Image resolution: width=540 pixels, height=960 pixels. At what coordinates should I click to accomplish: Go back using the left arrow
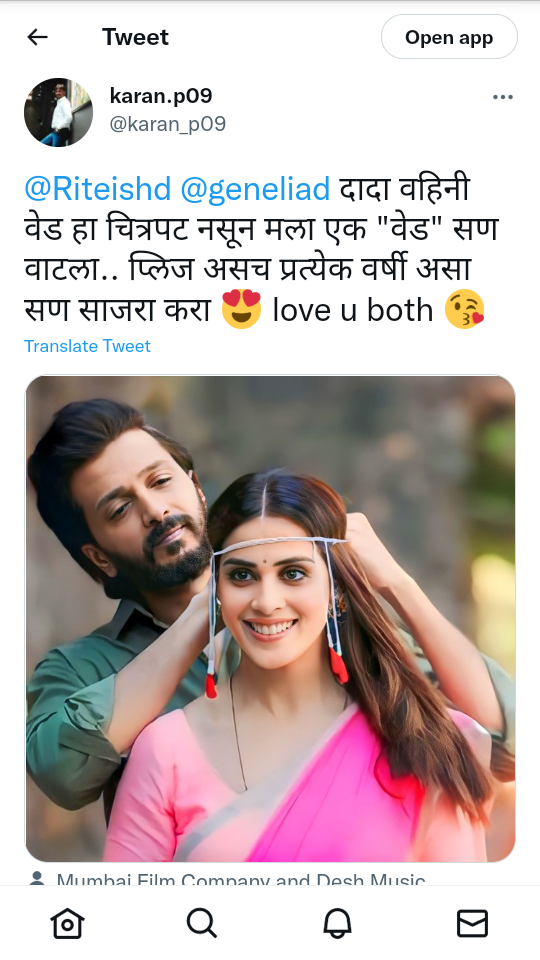(37, 37)
